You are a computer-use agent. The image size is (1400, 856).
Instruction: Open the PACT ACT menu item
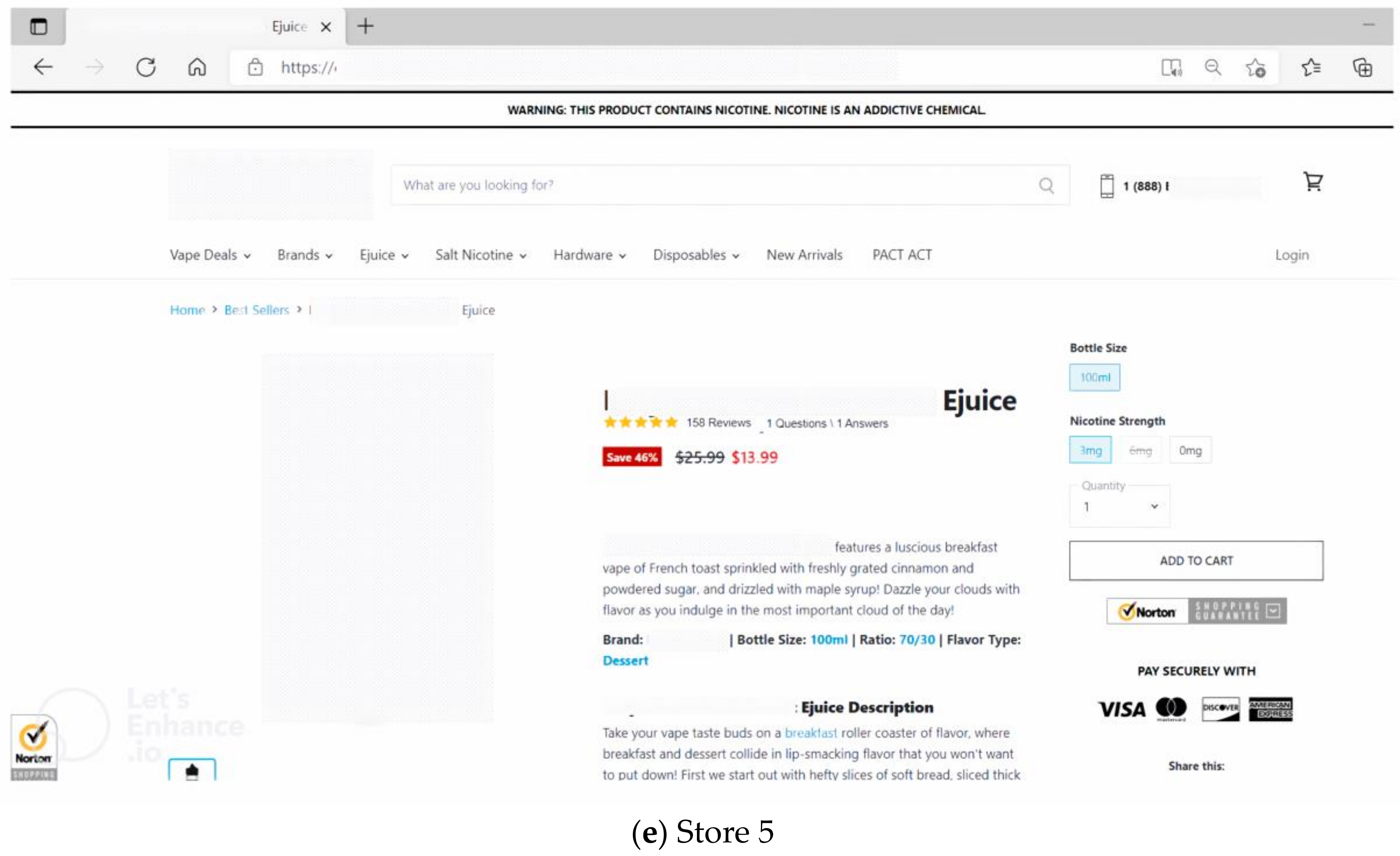pyautogui.click(x=902, y=255)
